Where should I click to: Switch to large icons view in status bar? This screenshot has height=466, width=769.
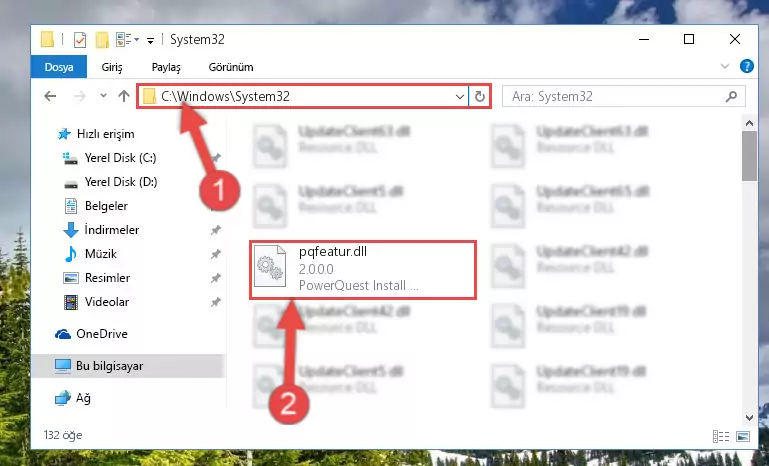point(743,436)
